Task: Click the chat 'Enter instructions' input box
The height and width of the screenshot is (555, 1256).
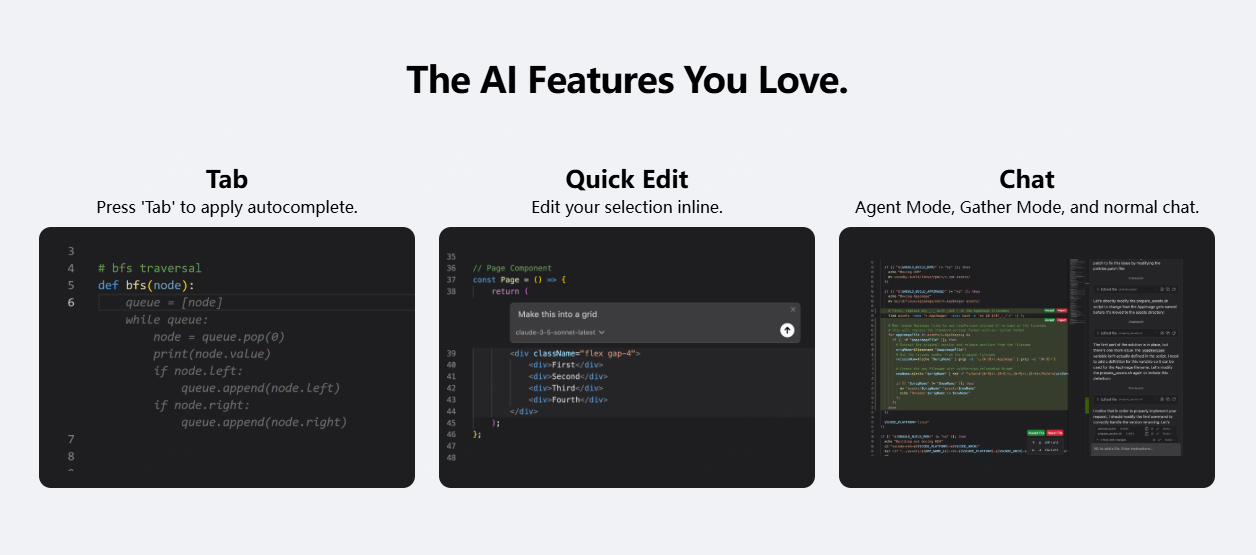Action: (1135, 449)
